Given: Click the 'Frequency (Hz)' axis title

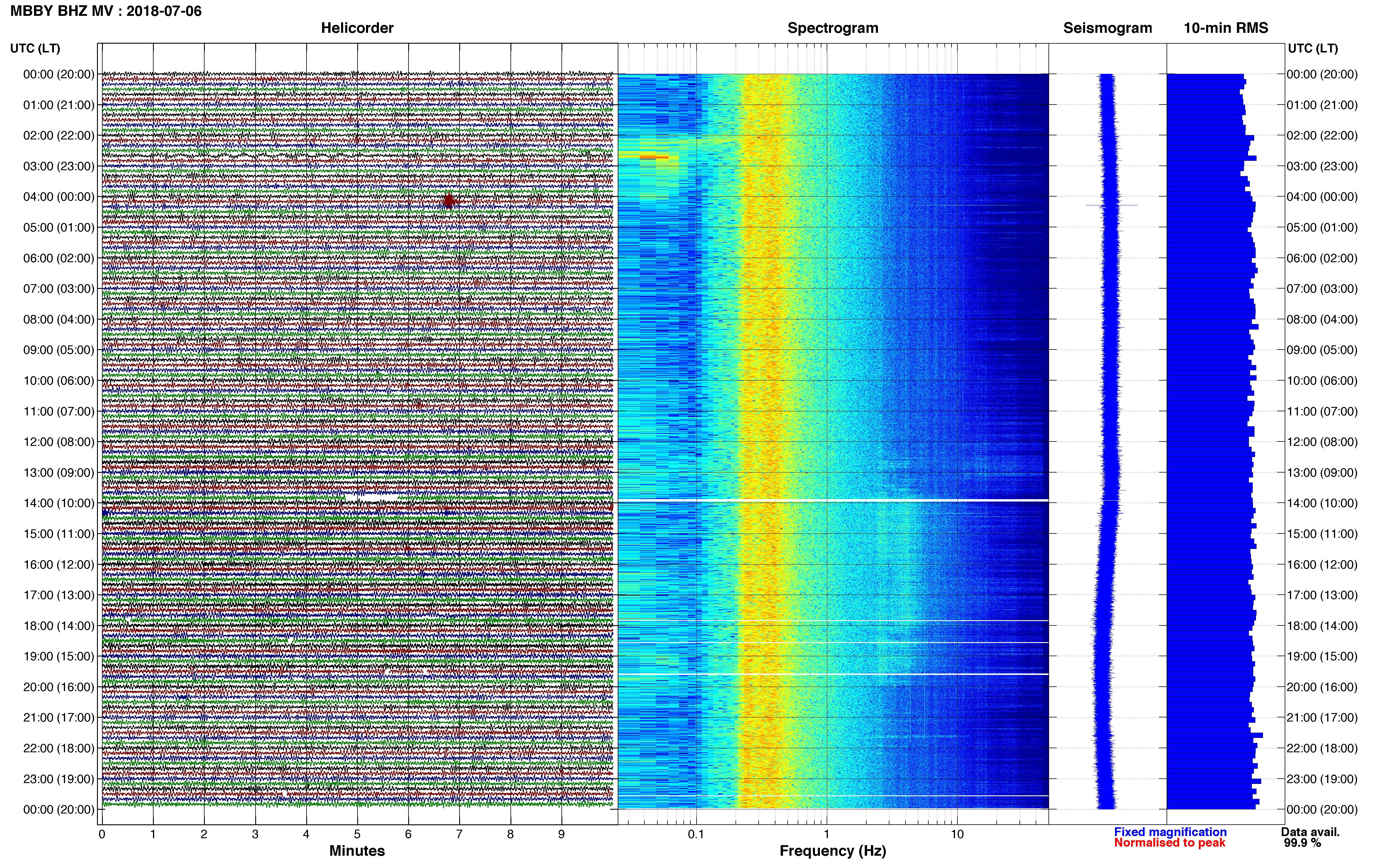Looking at the screenshot, I should [x=833, y=851].
